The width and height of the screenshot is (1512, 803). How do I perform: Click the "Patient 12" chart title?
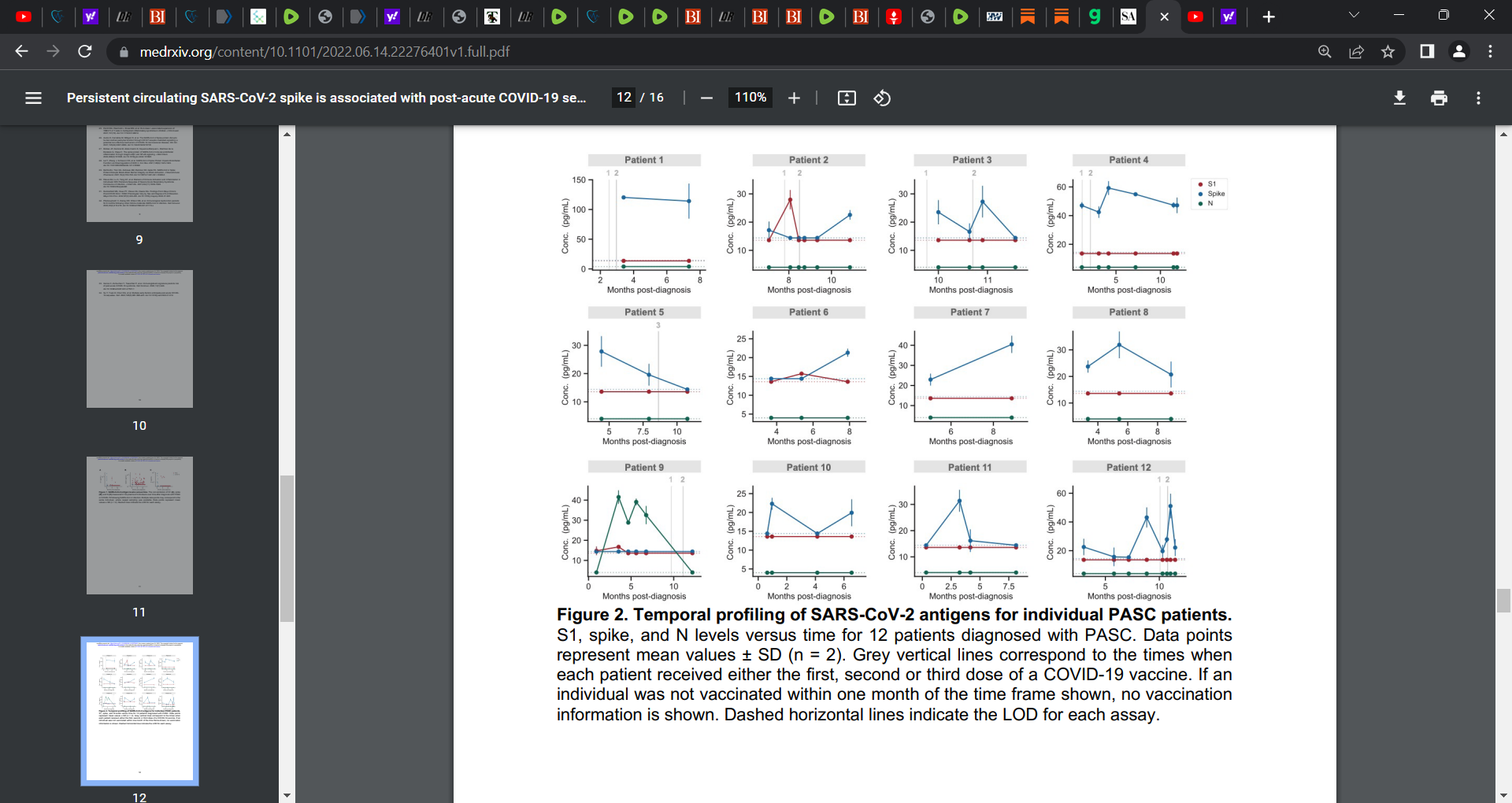coord(1128,468)
